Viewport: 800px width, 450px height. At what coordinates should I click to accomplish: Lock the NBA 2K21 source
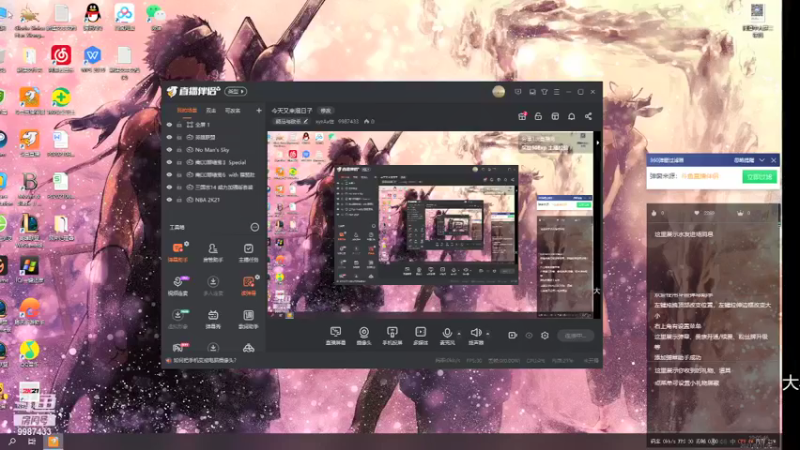(179, 200)
